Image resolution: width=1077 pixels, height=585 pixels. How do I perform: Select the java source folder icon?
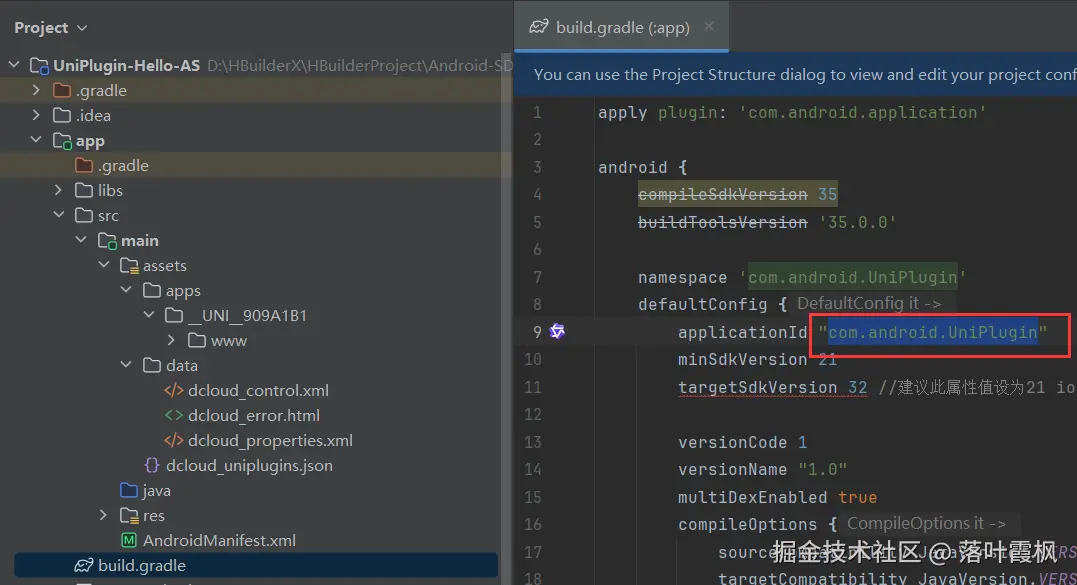(128, 490)
